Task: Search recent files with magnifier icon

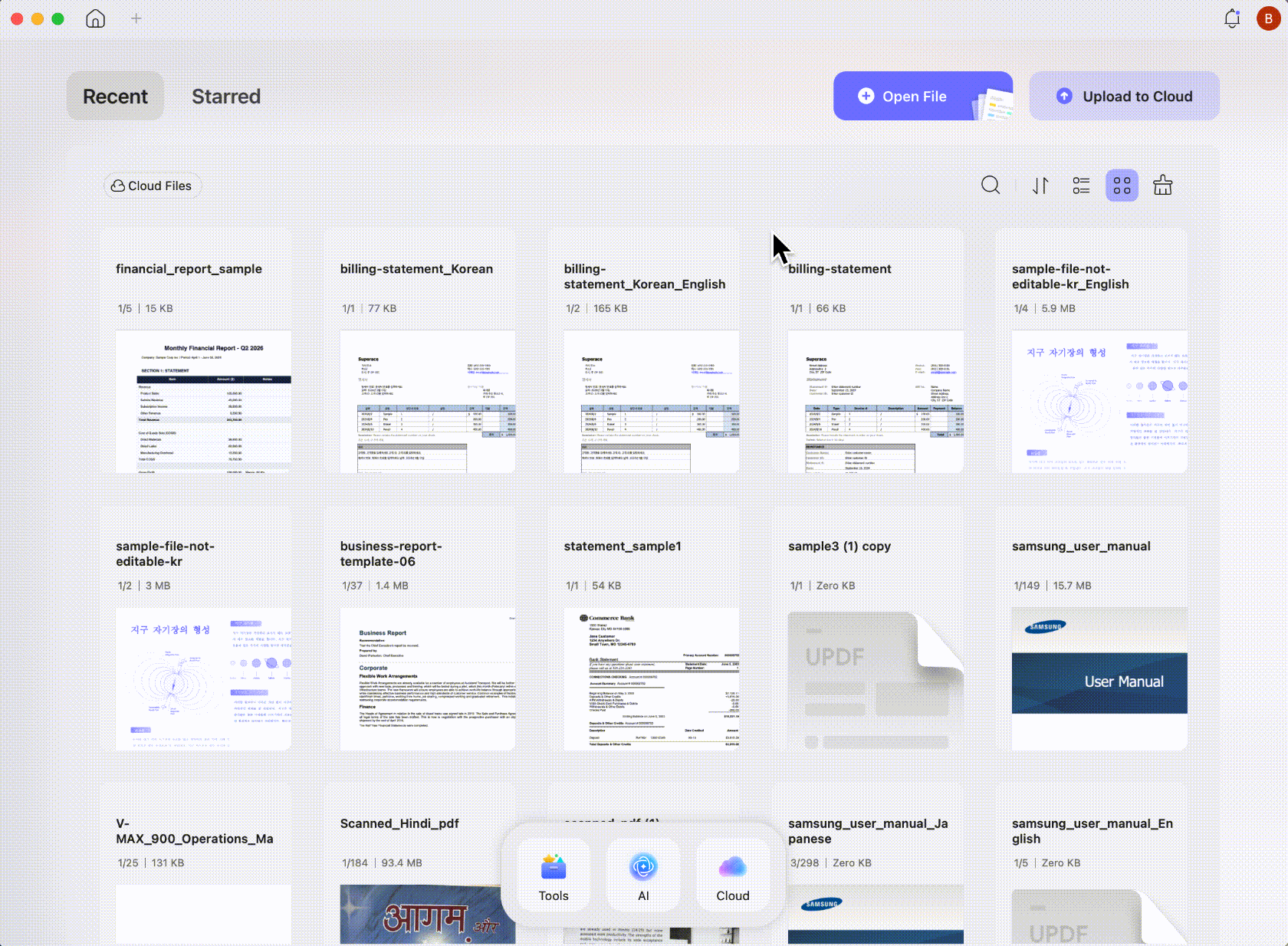Action: tap(991, 186)
